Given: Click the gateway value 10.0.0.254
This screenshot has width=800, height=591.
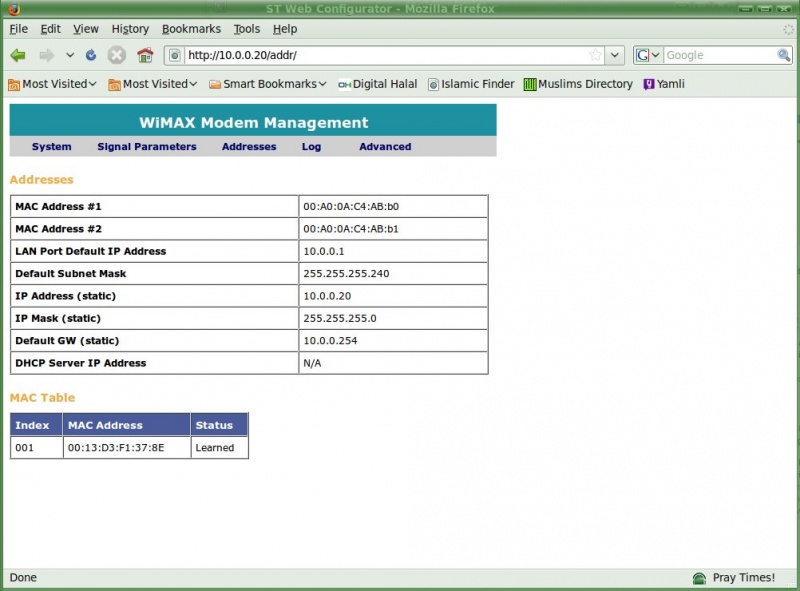Looking at the screenshot, I should pyautogui.click(x=330, y=341).
